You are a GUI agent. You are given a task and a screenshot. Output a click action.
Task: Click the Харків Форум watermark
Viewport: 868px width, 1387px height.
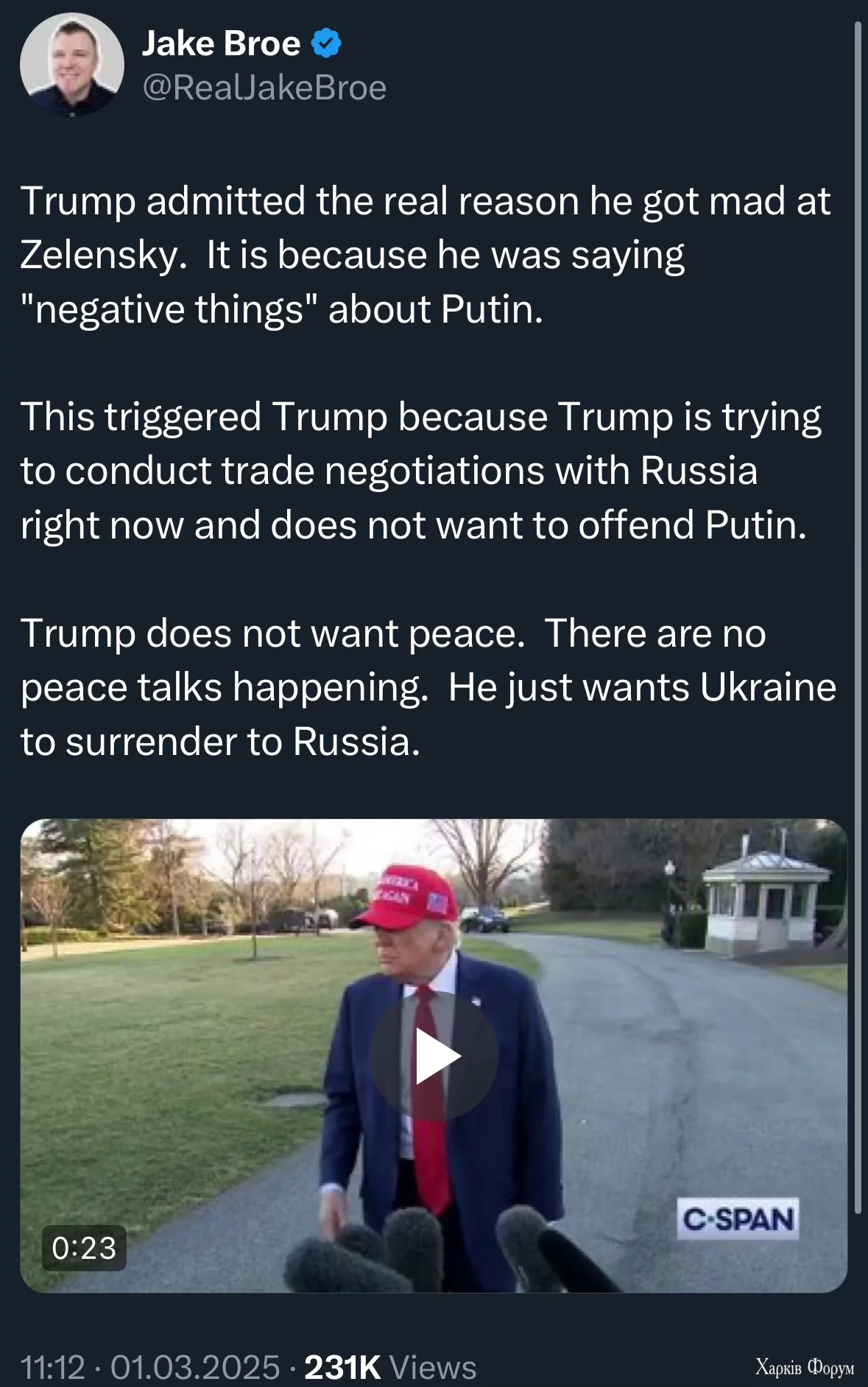point(804,1368)
